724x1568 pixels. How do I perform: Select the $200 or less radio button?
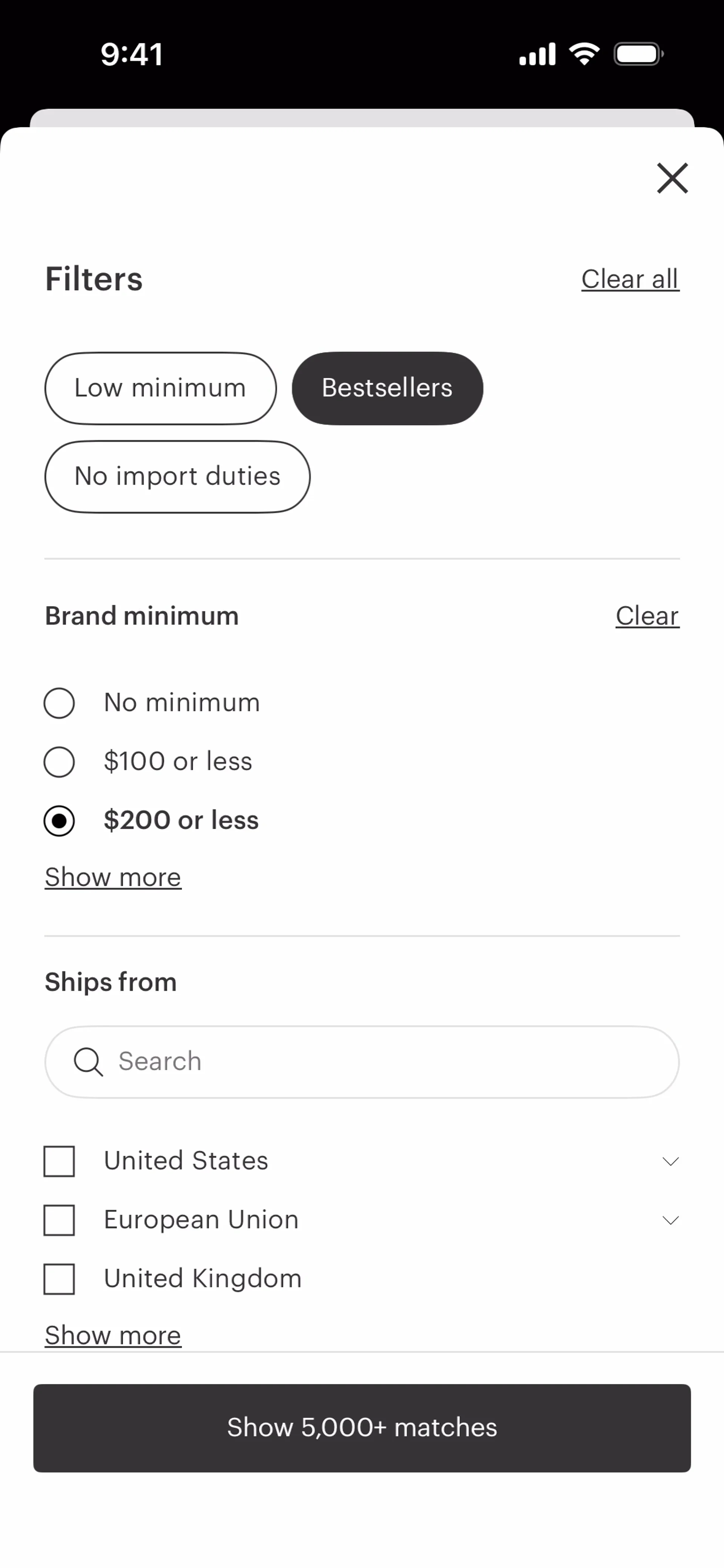59,821
